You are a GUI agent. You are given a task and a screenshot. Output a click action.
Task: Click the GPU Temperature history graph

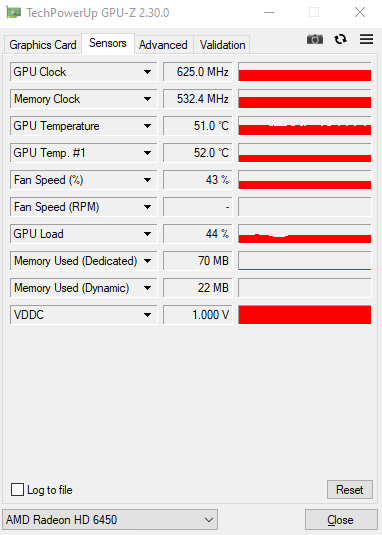click(x=305, y=126)
